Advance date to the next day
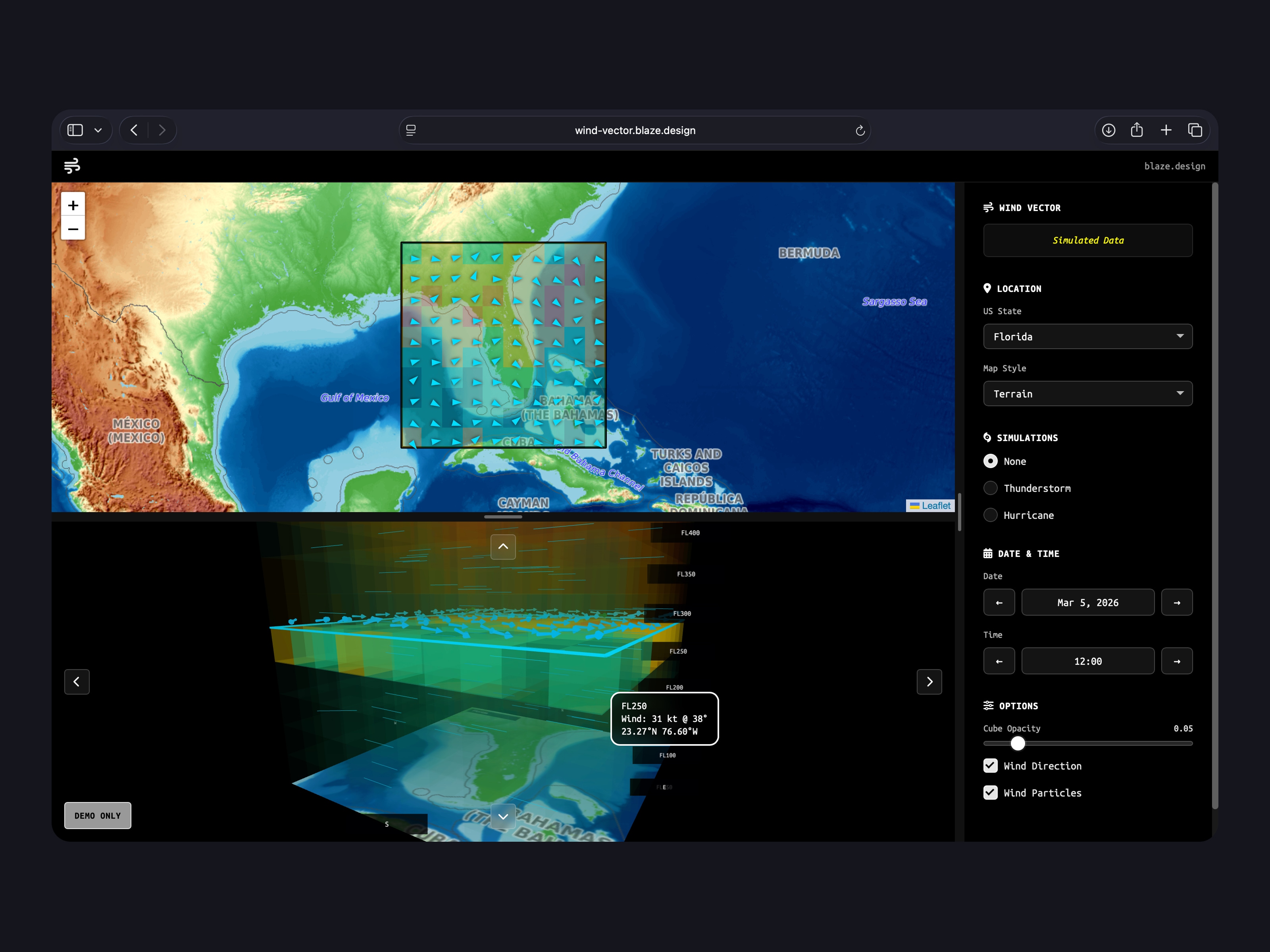The width and height of the screenshot is (1270, 952). tap(1176, 603)
